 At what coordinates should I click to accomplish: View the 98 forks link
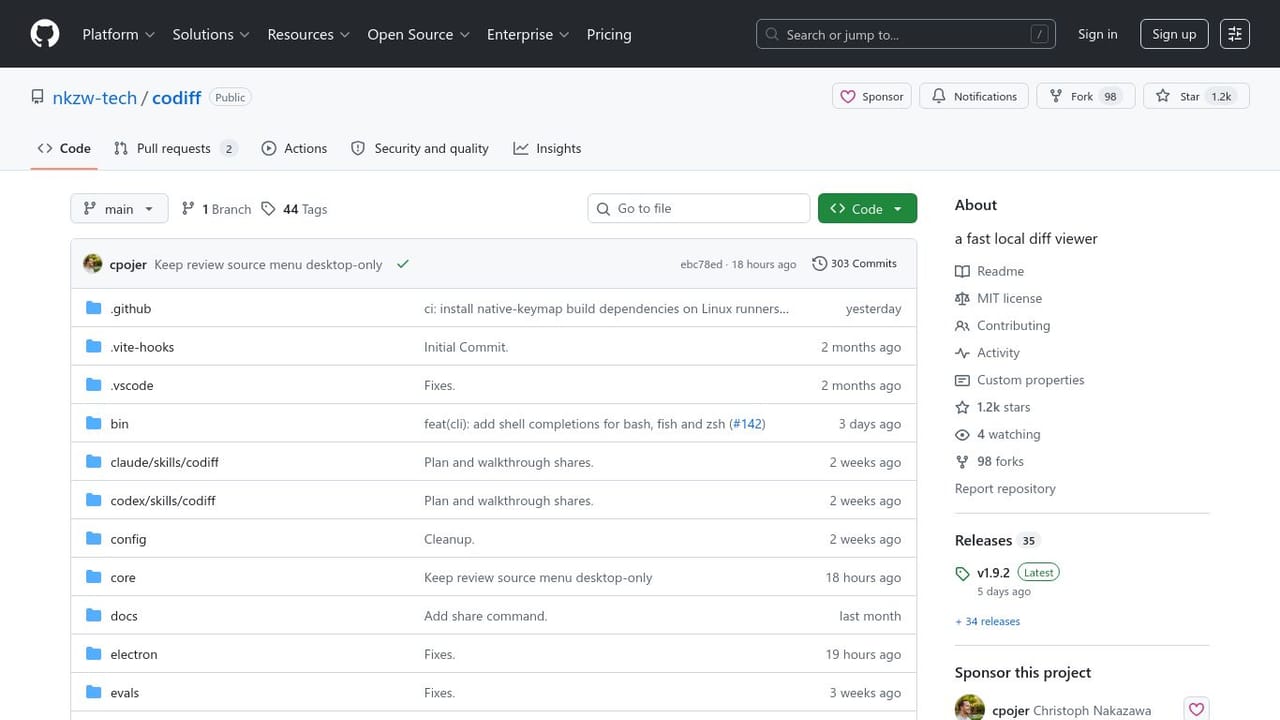click(990, 461)
